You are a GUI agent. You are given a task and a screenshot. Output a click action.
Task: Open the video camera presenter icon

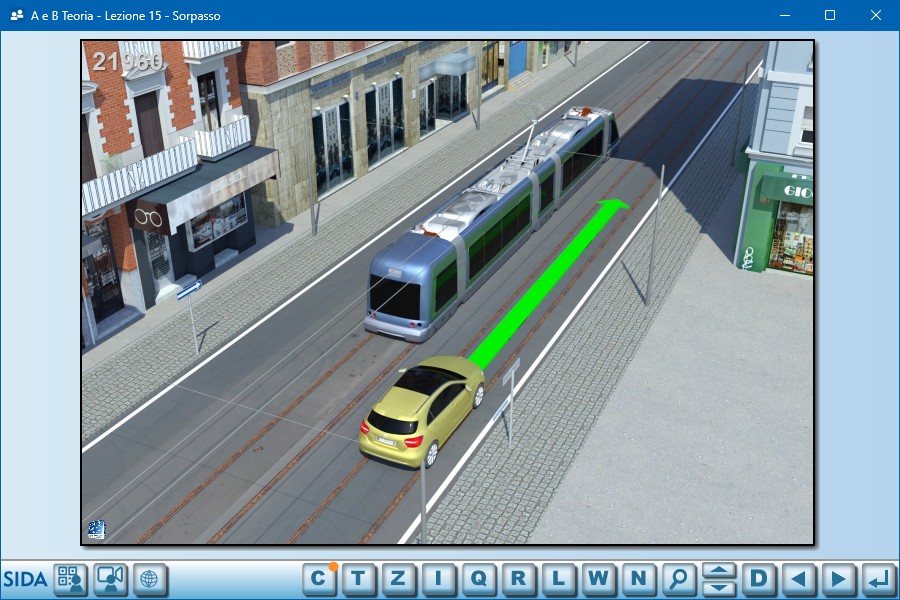(x=110, y=579)
